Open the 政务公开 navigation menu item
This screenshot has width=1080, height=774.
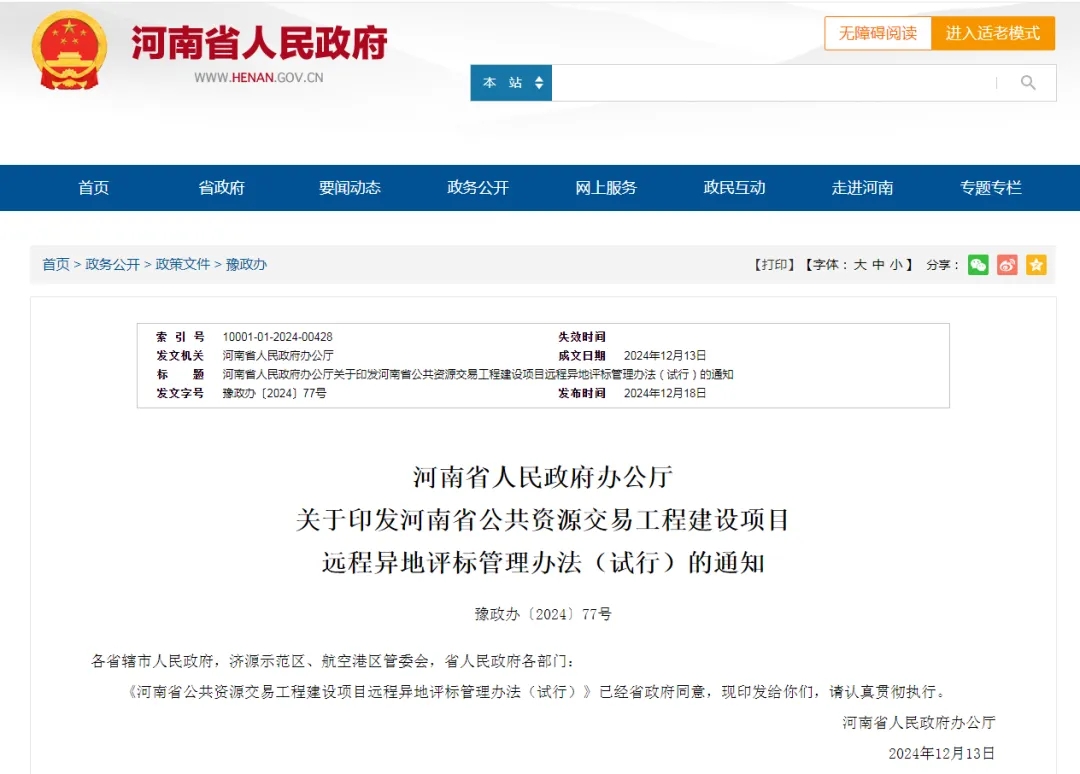click(478, 188)
